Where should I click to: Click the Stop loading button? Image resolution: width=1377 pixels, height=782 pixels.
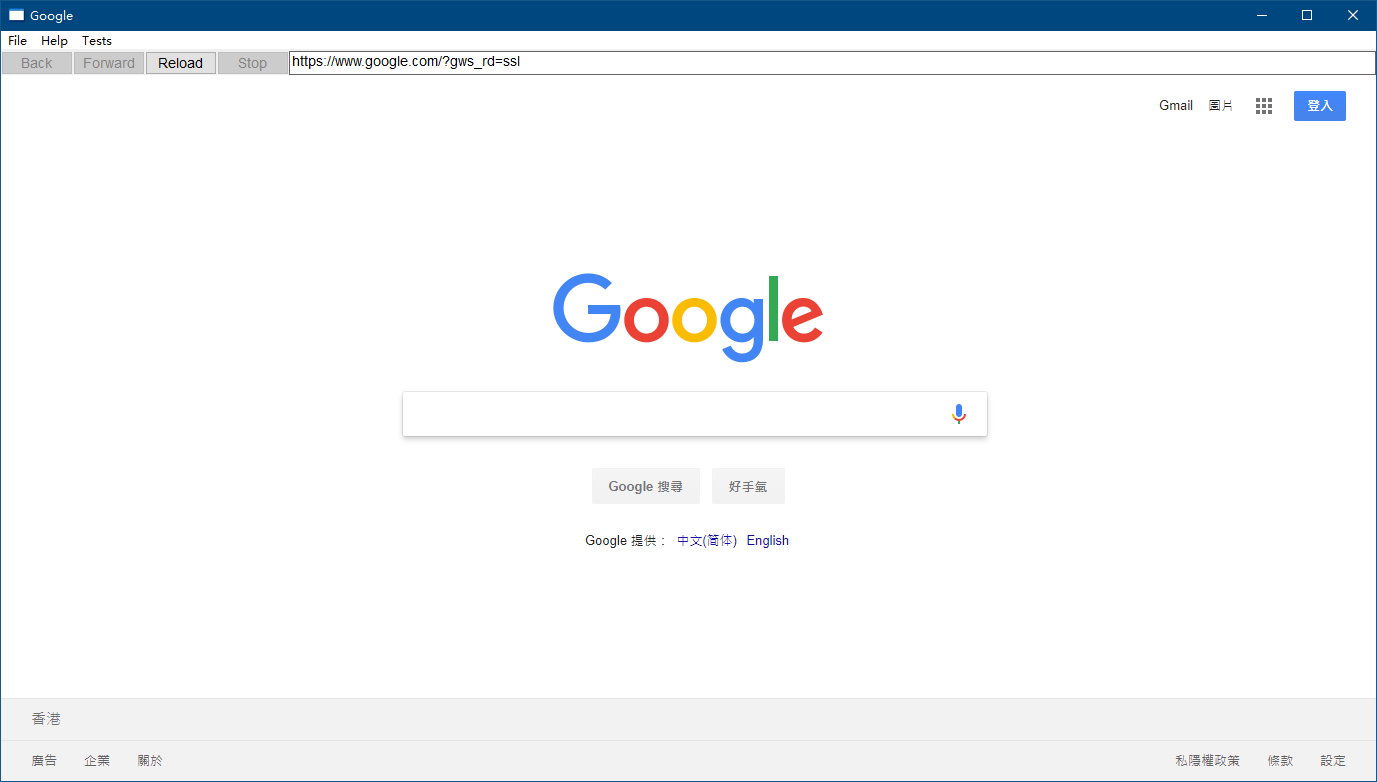point(253,63)
